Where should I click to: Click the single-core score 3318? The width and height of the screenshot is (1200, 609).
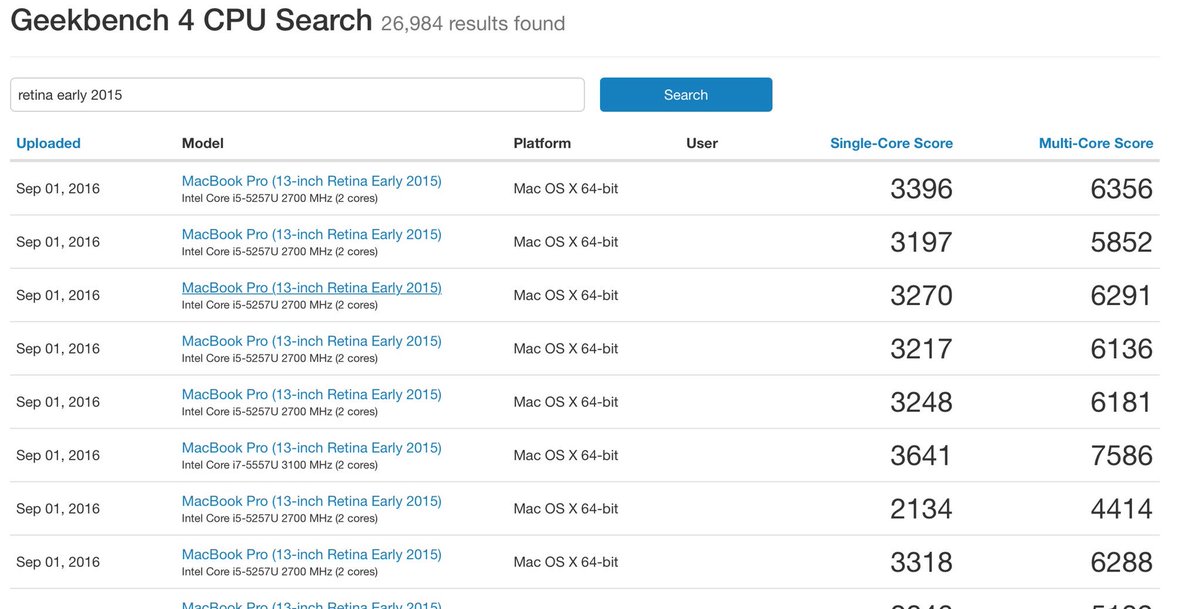[921, 562]
